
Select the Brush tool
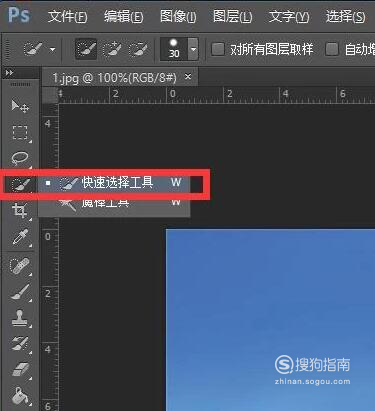point(20,293)
